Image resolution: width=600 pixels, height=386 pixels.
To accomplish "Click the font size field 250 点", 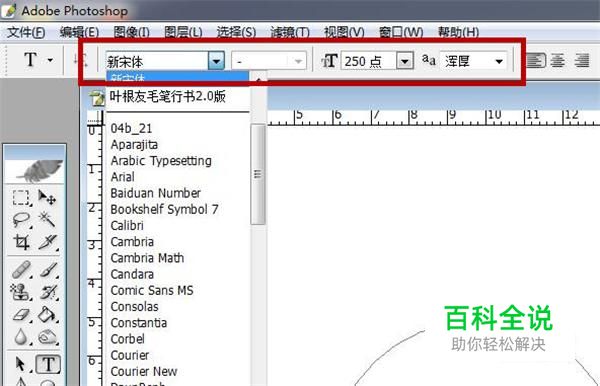I will pos(368,61).
